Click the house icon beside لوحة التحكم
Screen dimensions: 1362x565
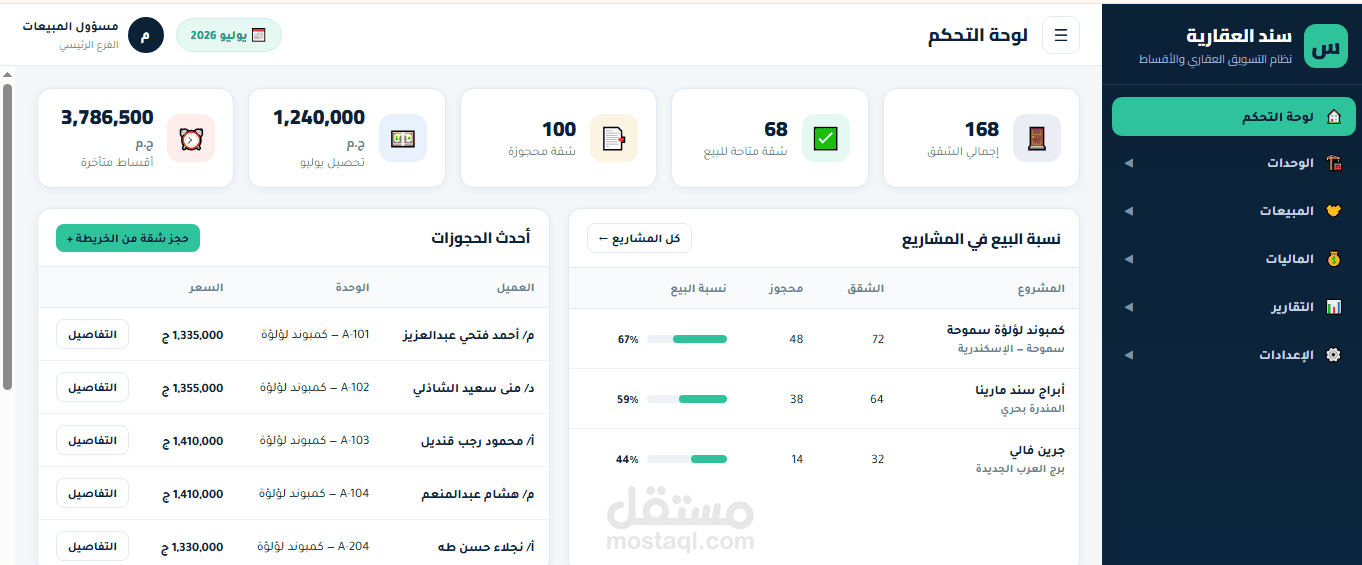point(1333,117)
